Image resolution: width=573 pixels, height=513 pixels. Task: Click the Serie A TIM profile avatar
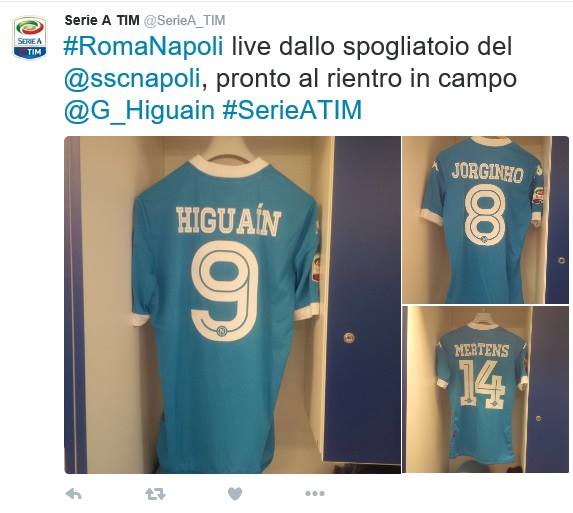[30, 37]
